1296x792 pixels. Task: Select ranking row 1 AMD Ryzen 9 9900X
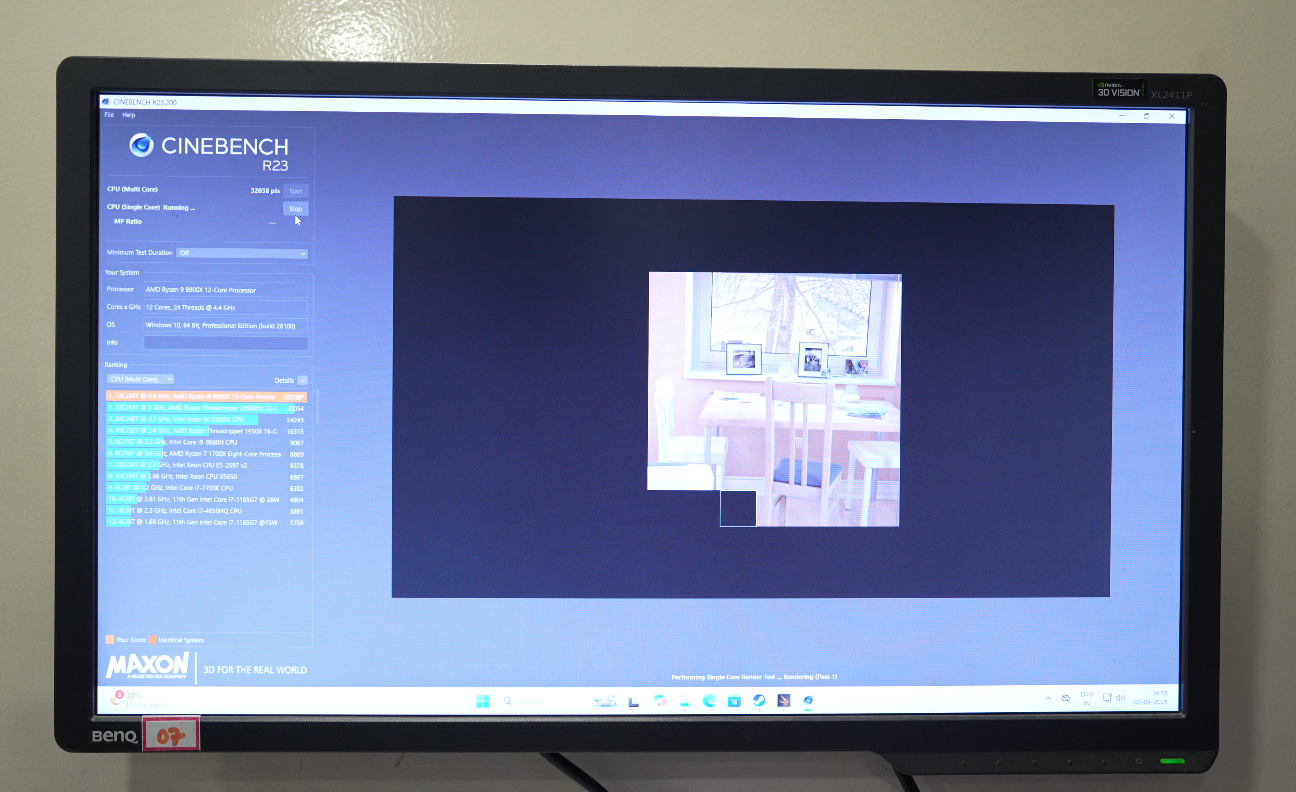click(207, 396)
